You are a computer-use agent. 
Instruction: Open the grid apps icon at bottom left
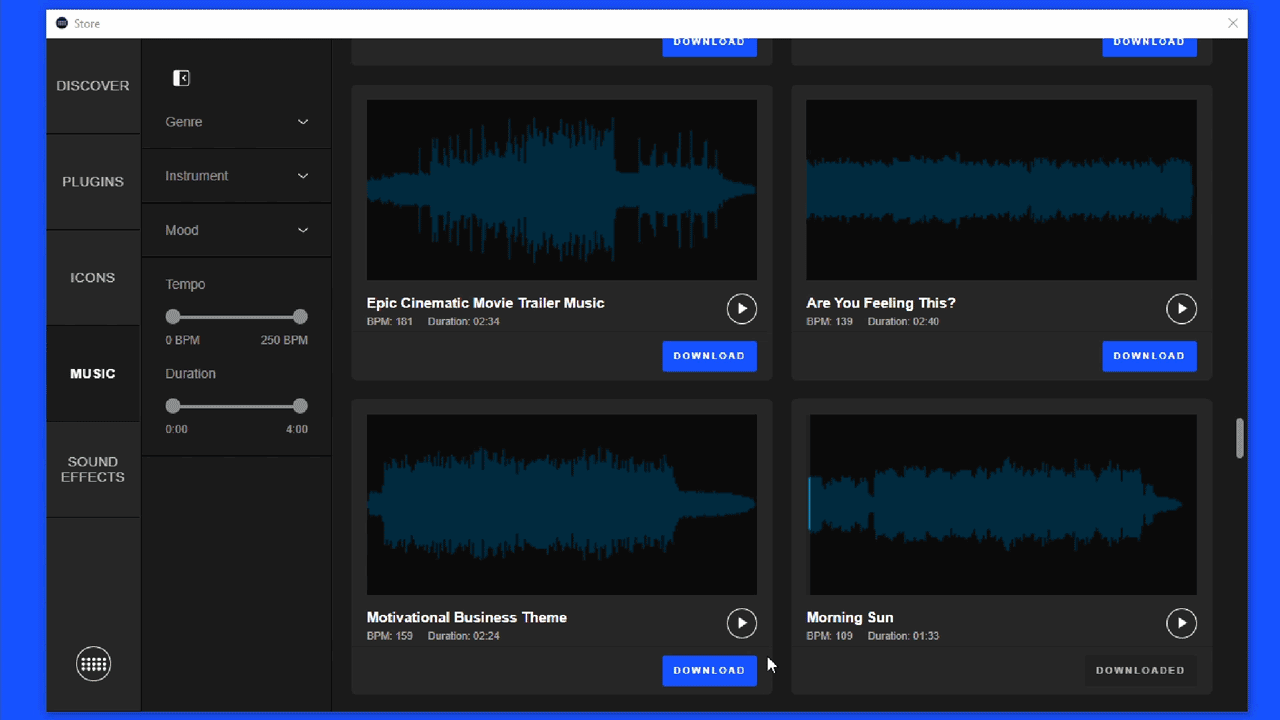tap(93, 664)
